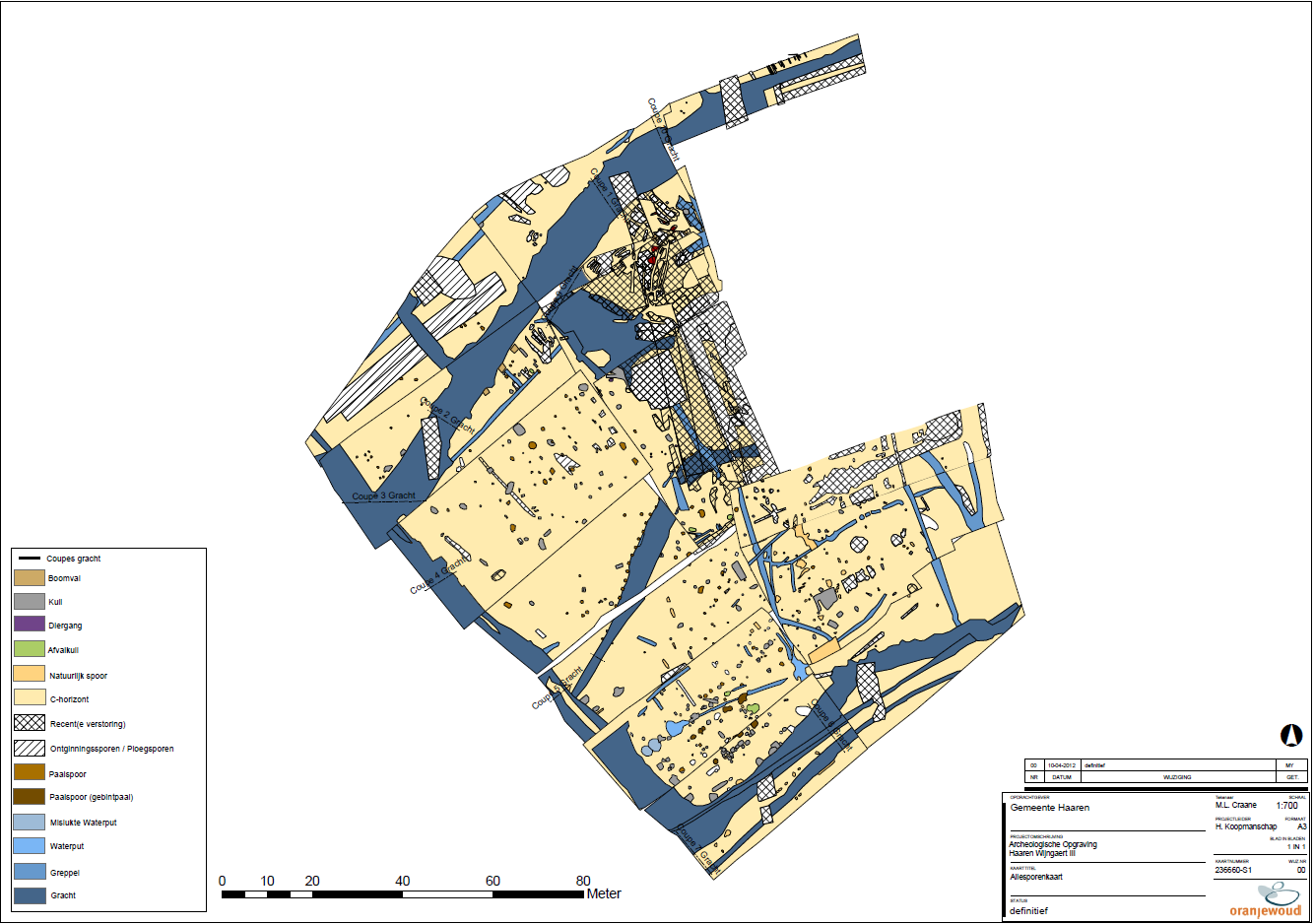
Task: Click the '40' scale bar number
Action: (x=403, y=881)
